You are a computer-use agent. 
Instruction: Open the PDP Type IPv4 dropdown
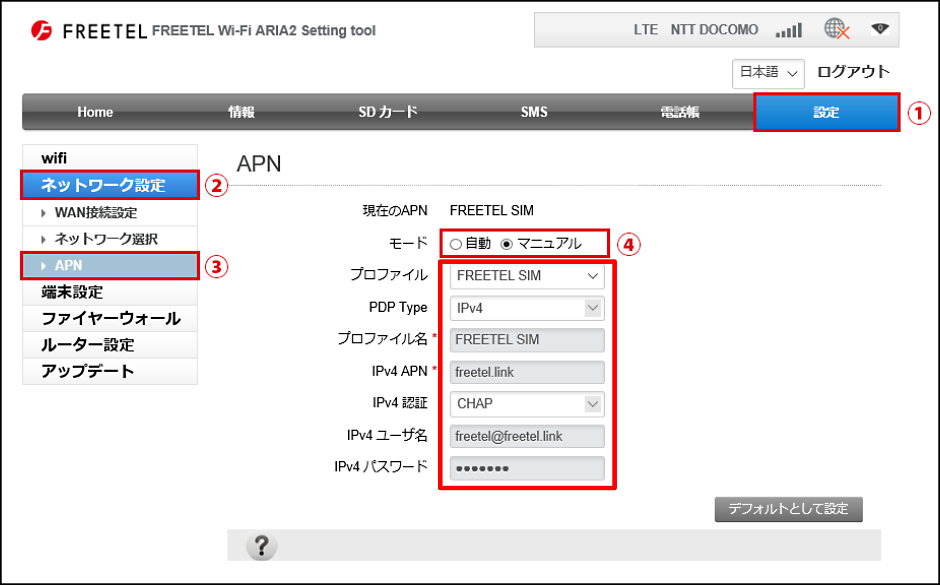(x=527, y=308)
